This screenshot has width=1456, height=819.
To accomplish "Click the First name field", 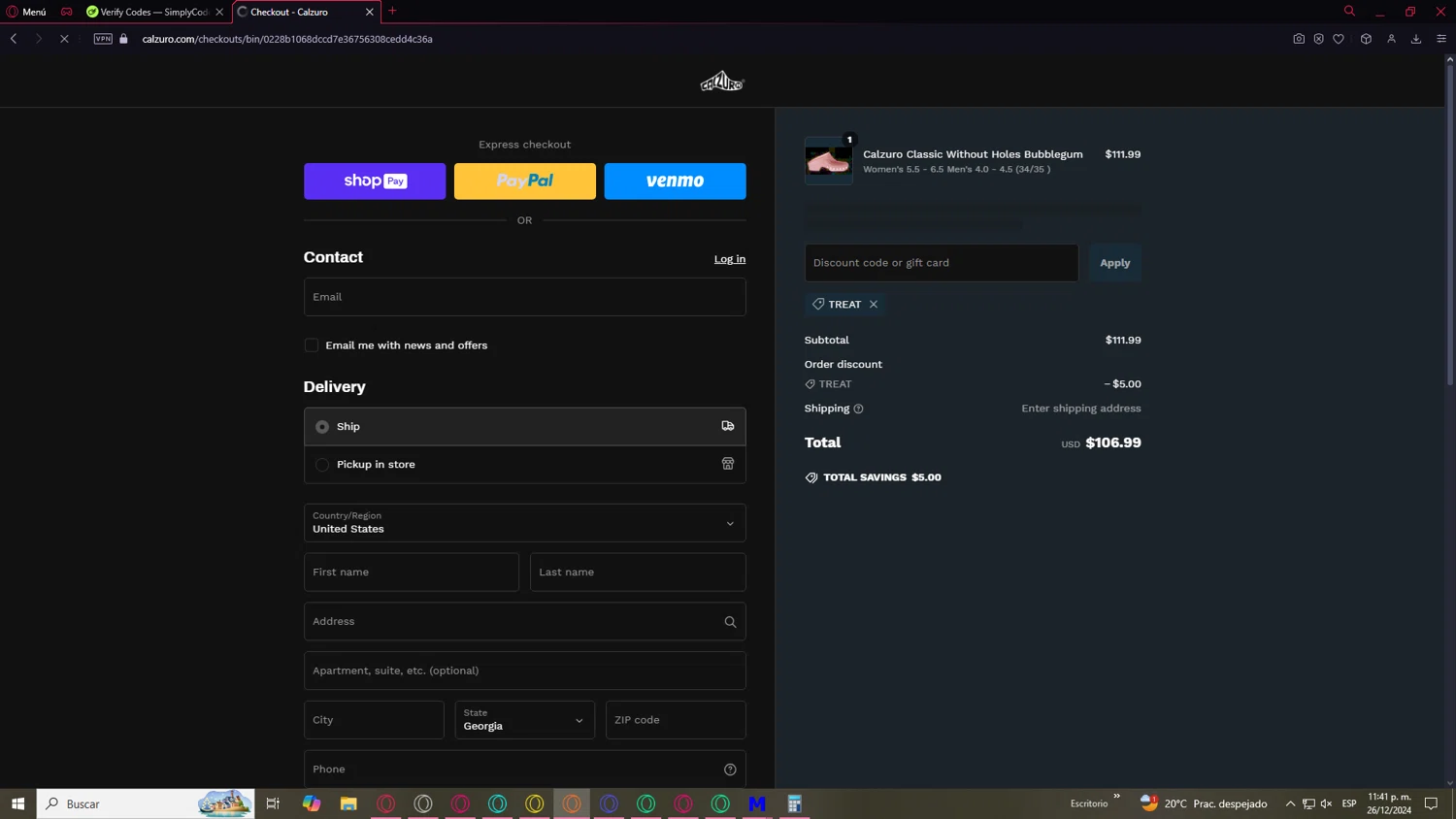I will pos(412,573).
